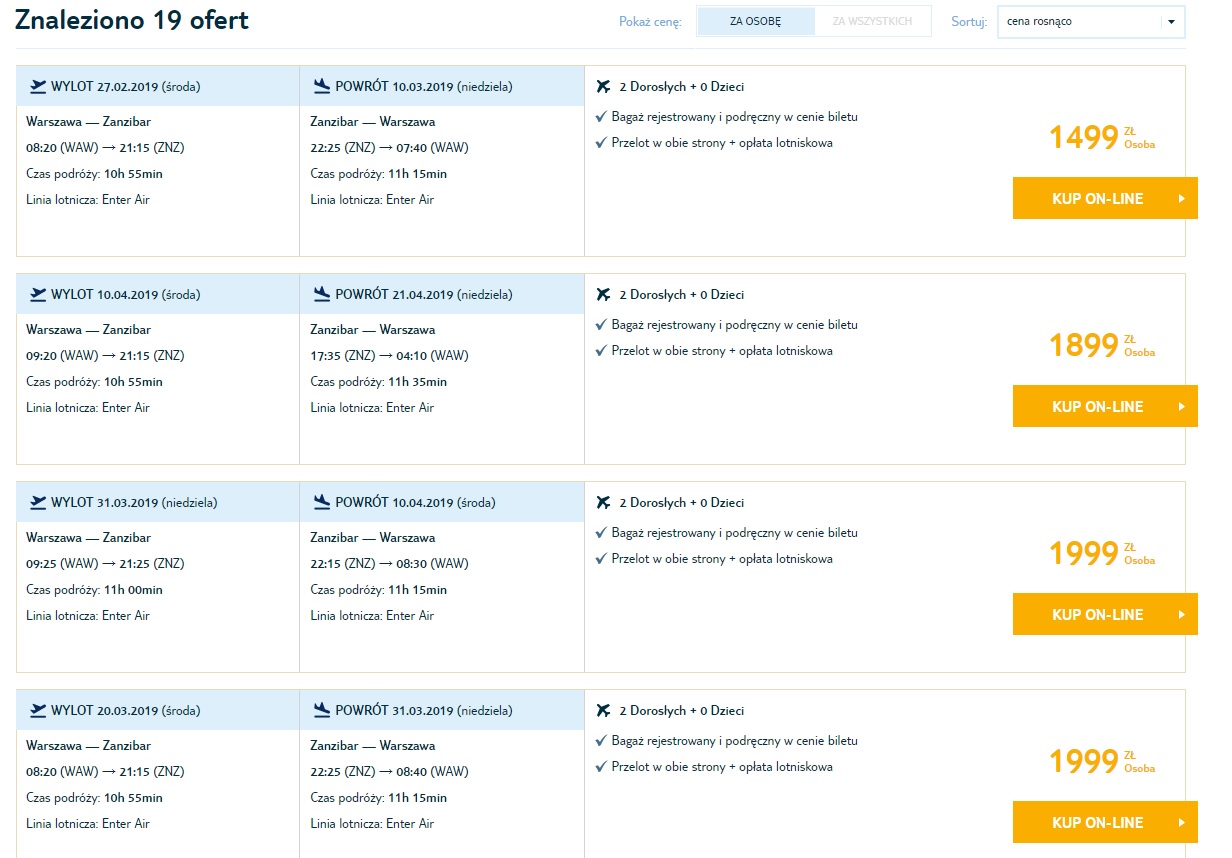
Task: Click departure plane icon for 20.03.2019 flight
Action: [38, 710]
